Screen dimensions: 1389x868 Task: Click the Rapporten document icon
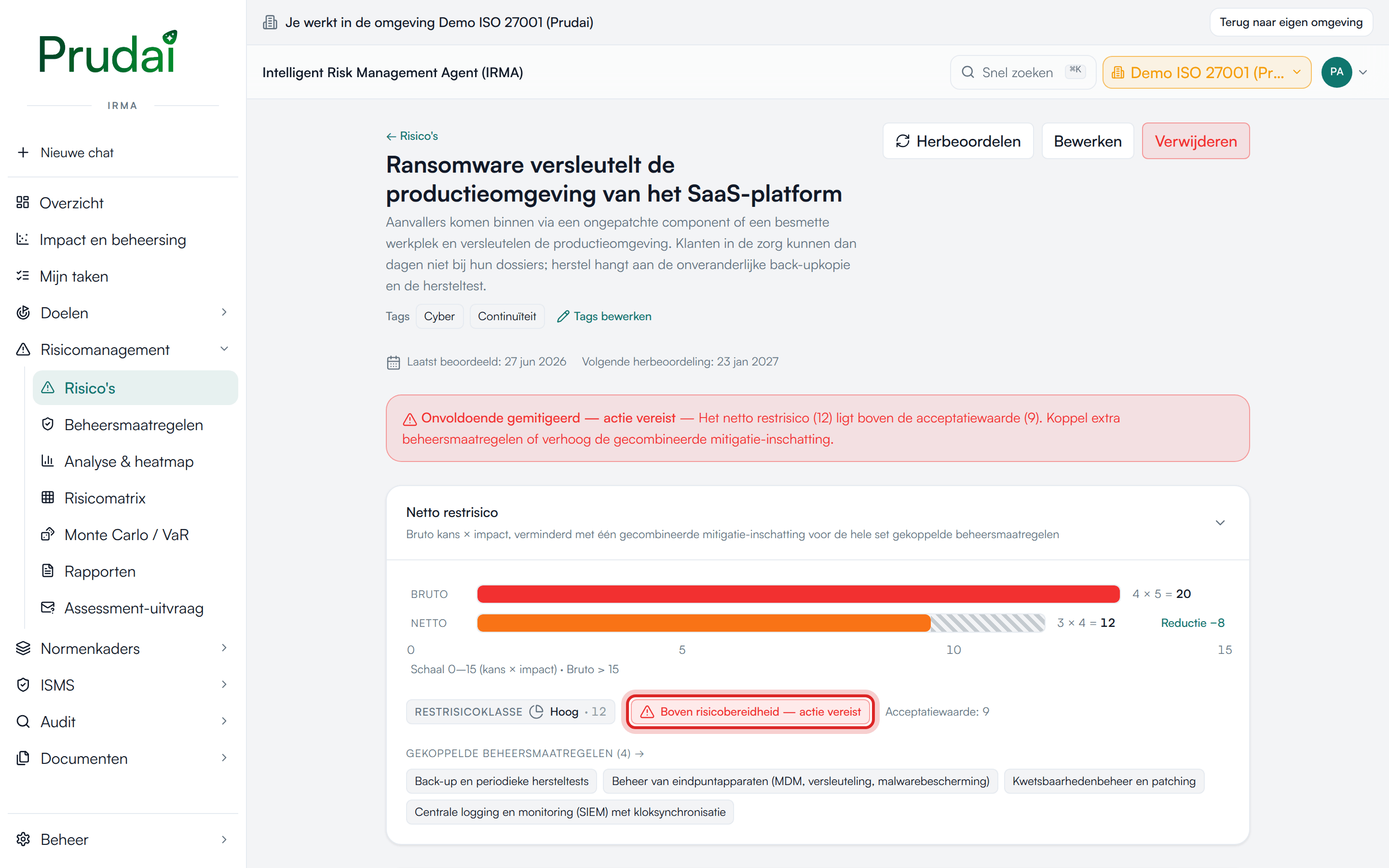(x=48, y=570)
